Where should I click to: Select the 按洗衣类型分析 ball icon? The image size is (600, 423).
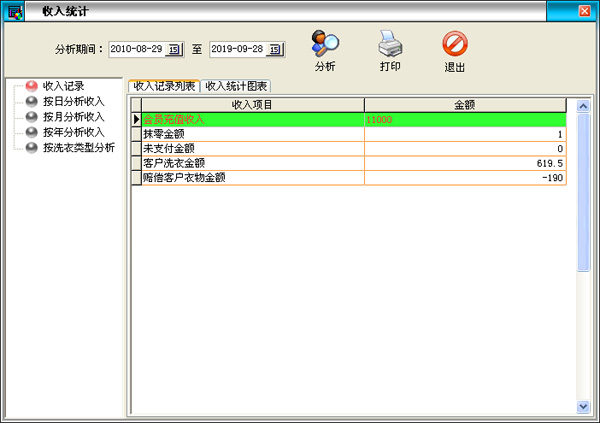pyautogui.click(x=32, y=147)
